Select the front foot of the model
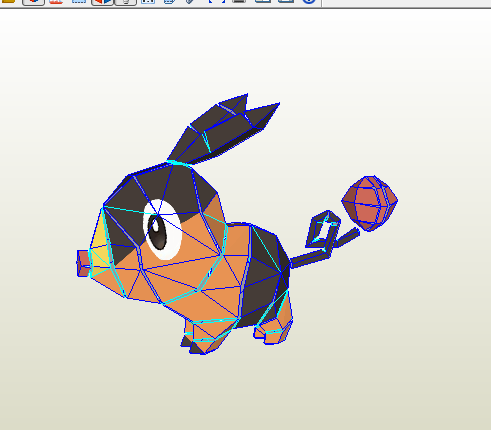The height and width of the screenshot is (430, 491). 203,337
